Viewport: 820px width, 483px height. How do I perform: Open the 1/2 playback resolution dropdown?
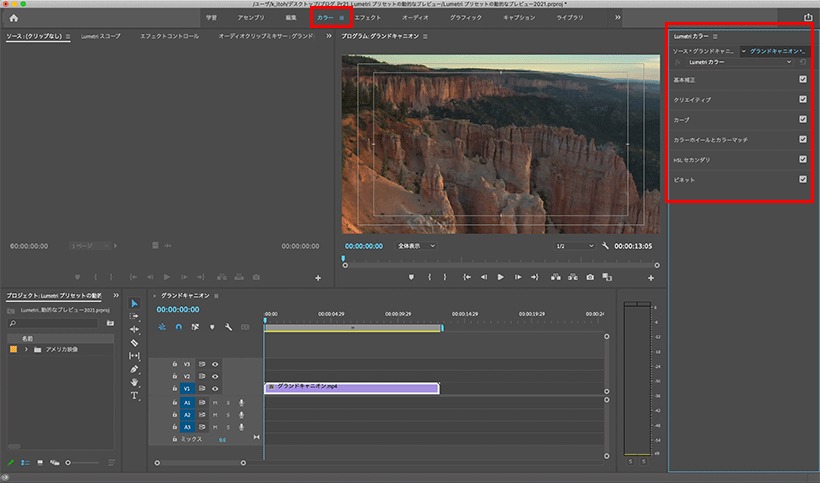pos(575,246)
